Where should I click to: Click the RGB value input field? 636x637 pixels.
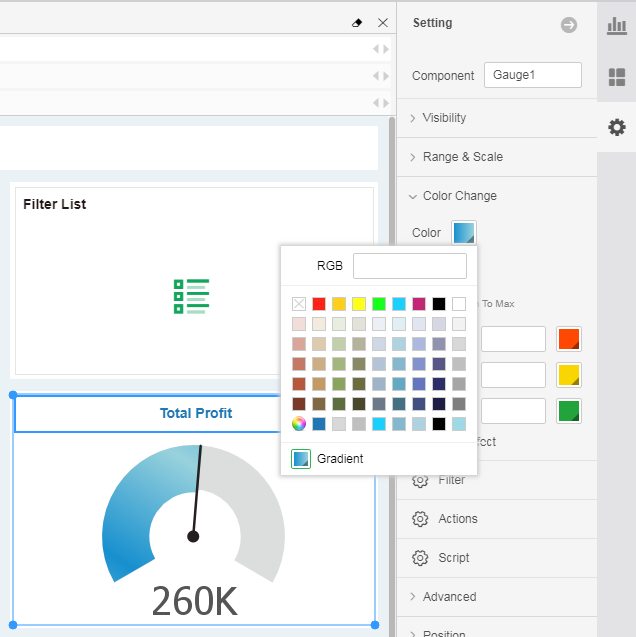pos(409,266)
